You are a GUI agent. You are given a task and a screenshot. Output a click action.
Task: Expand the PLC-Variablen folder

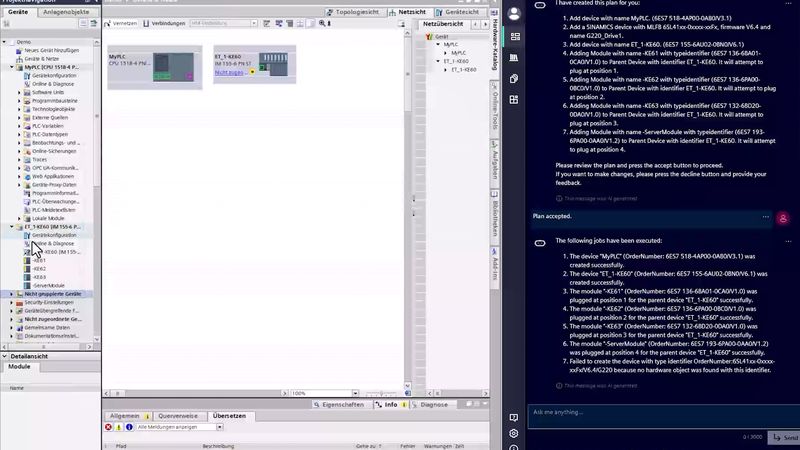pyautogui.click(x=19, y=126)
